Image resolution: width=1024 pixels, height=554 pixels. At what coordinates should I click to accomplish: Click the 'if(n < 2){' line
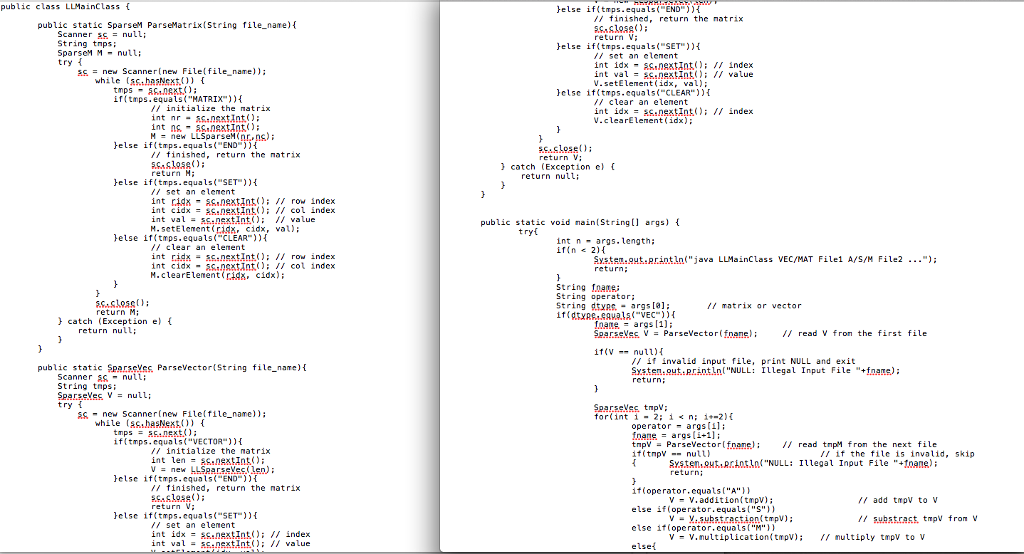581,250
